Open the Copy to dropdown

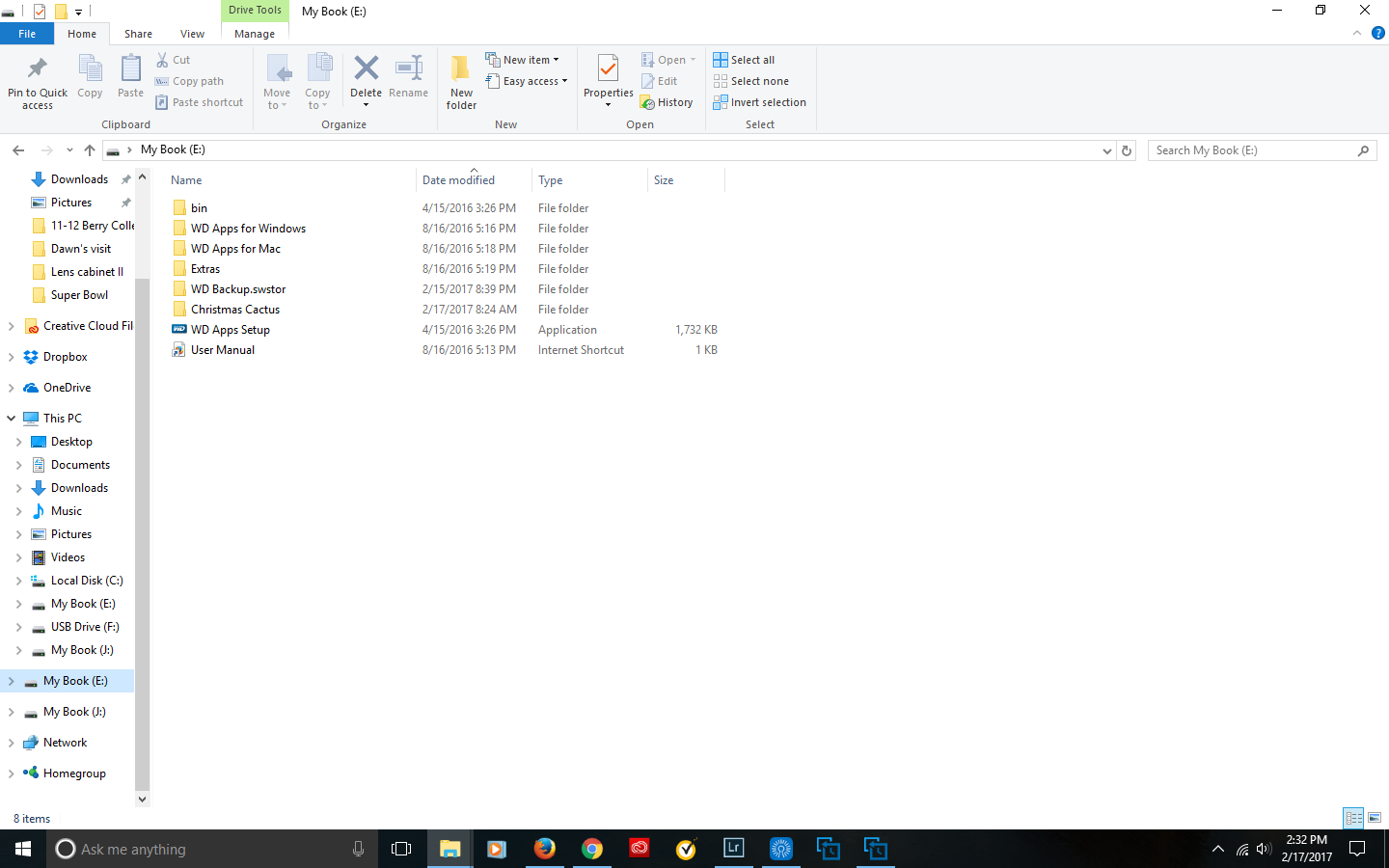pyautogui.click(x=318, y=82)
